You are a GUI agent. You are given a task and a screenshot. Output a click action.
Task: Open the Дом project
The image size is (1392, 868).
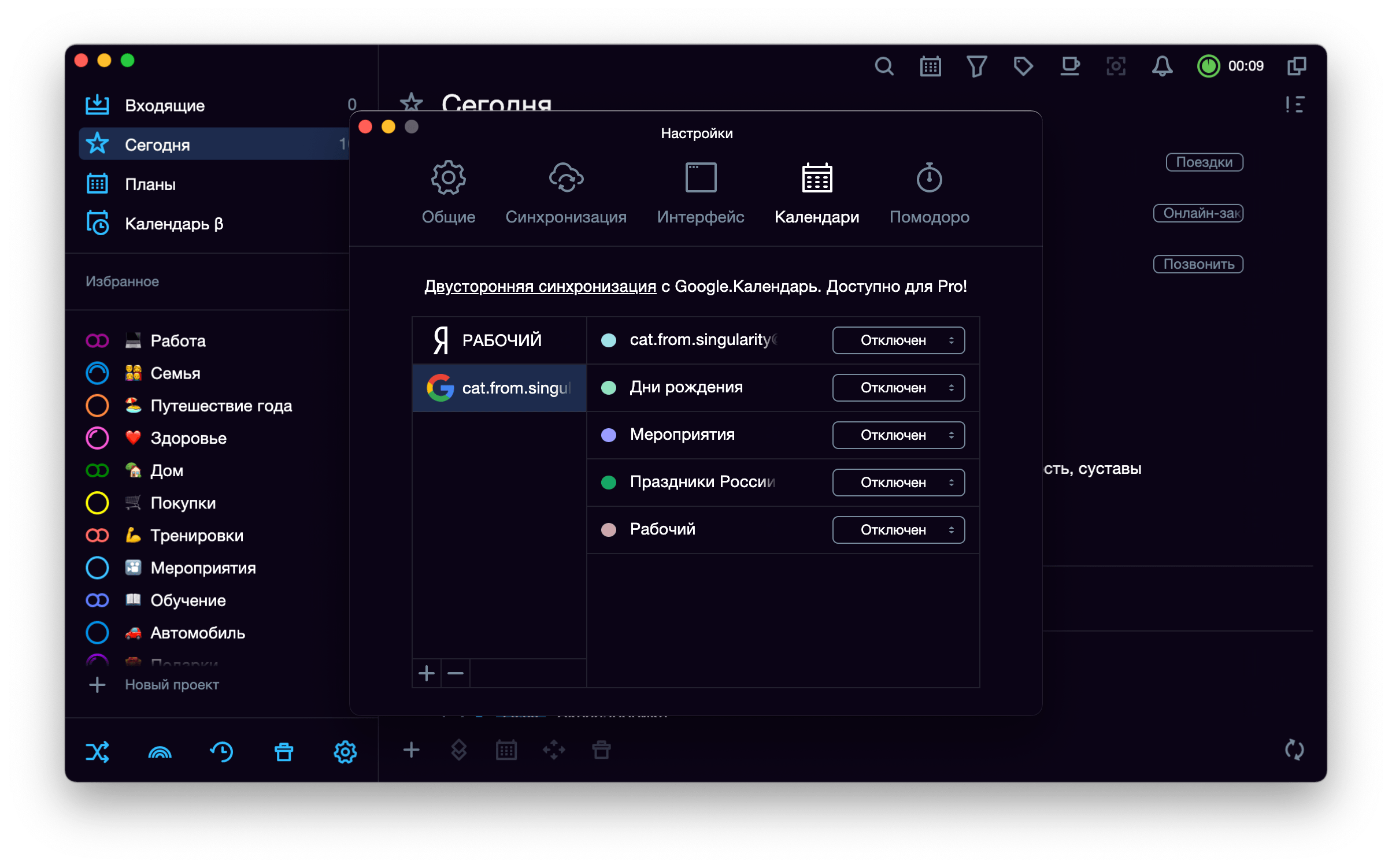coord(214,470)
